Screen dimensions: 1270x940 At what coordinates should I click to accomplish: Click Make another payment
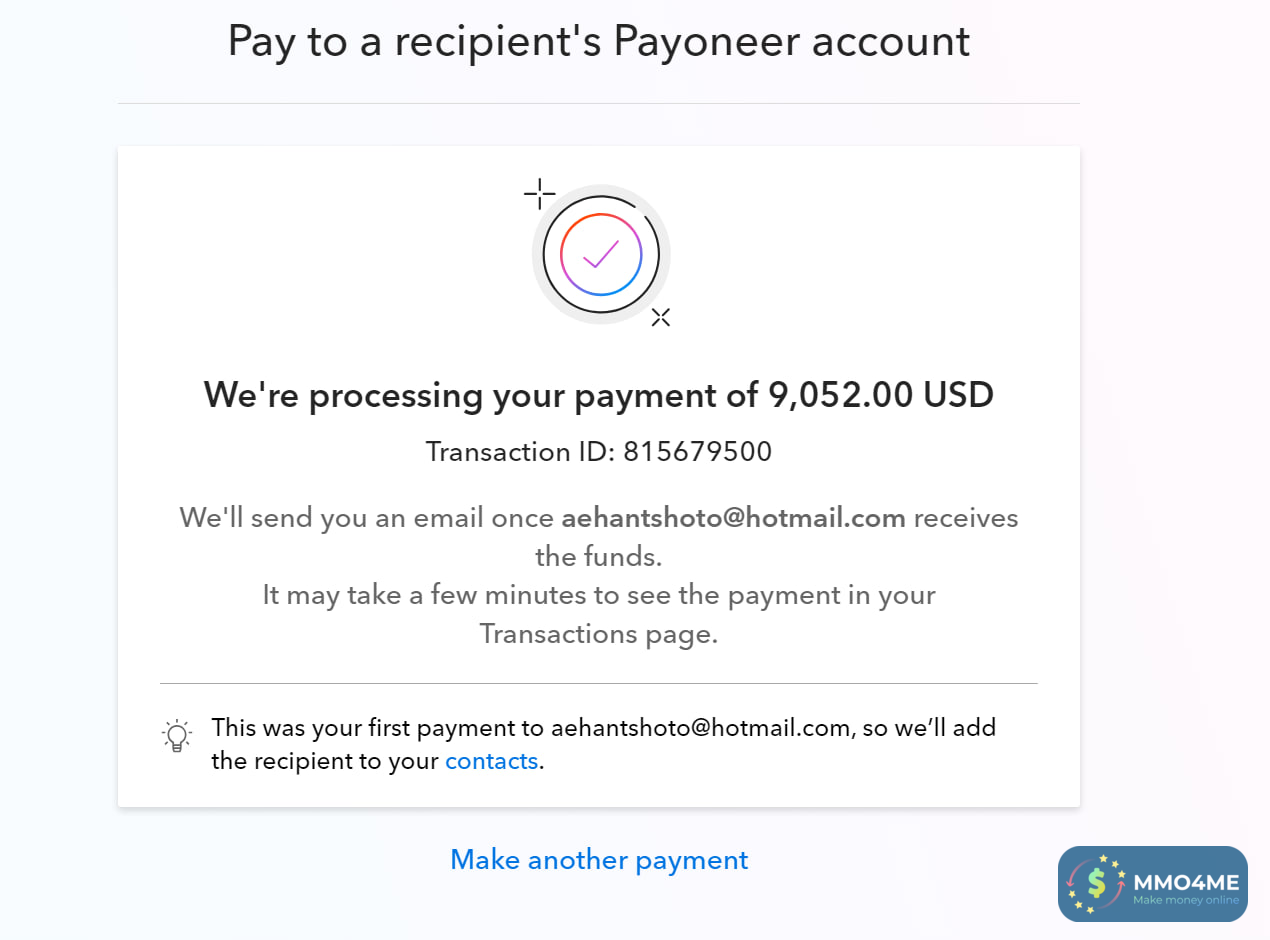(599, 860)
